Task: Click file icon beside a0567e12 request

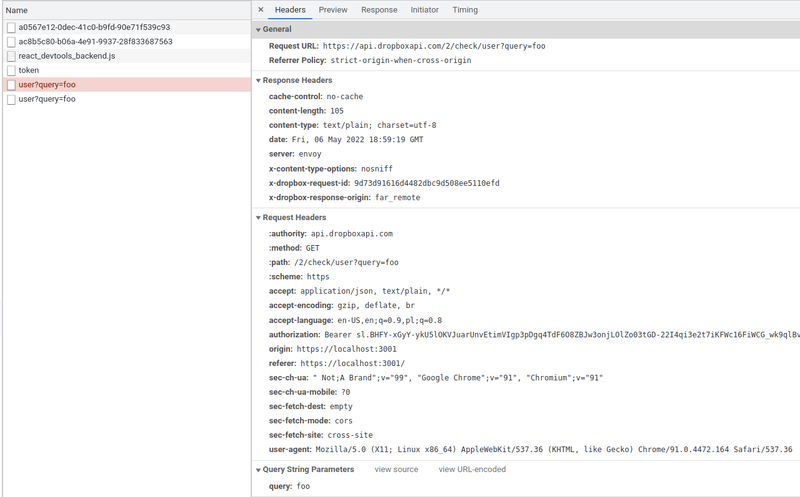Action: pos(11,28)
